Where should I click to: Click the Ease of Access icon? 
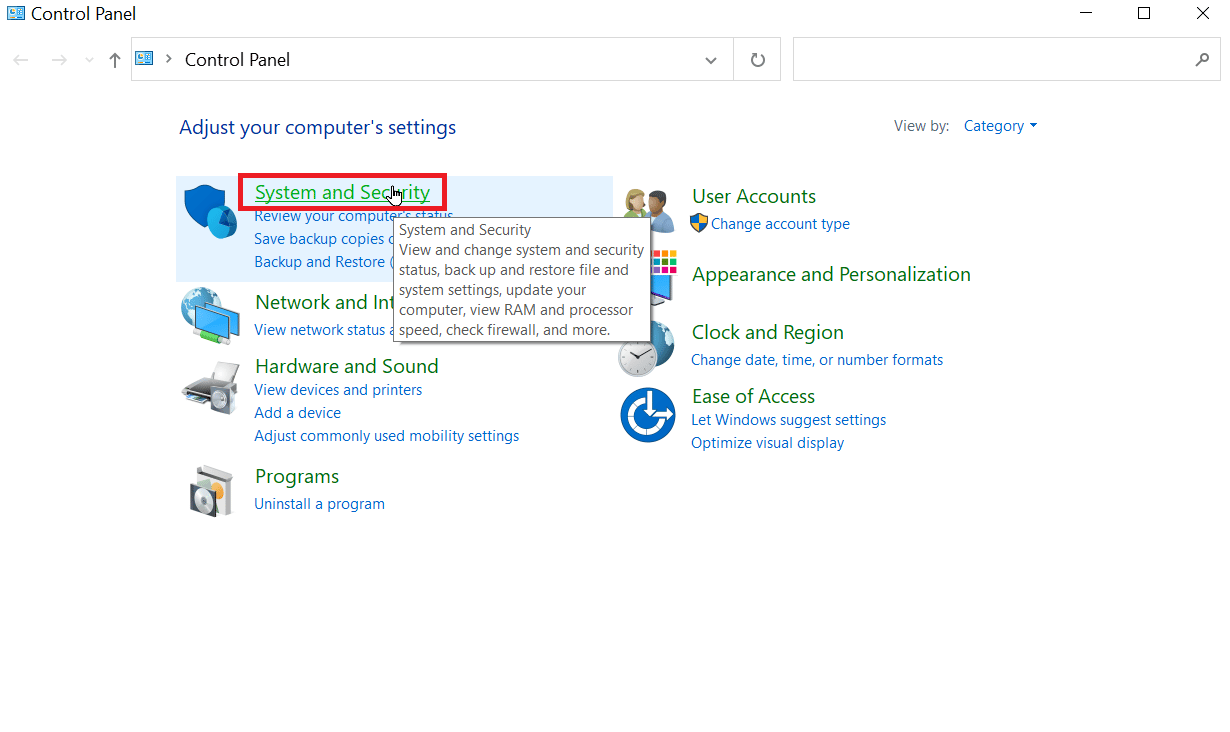click(x=648, y=415)
